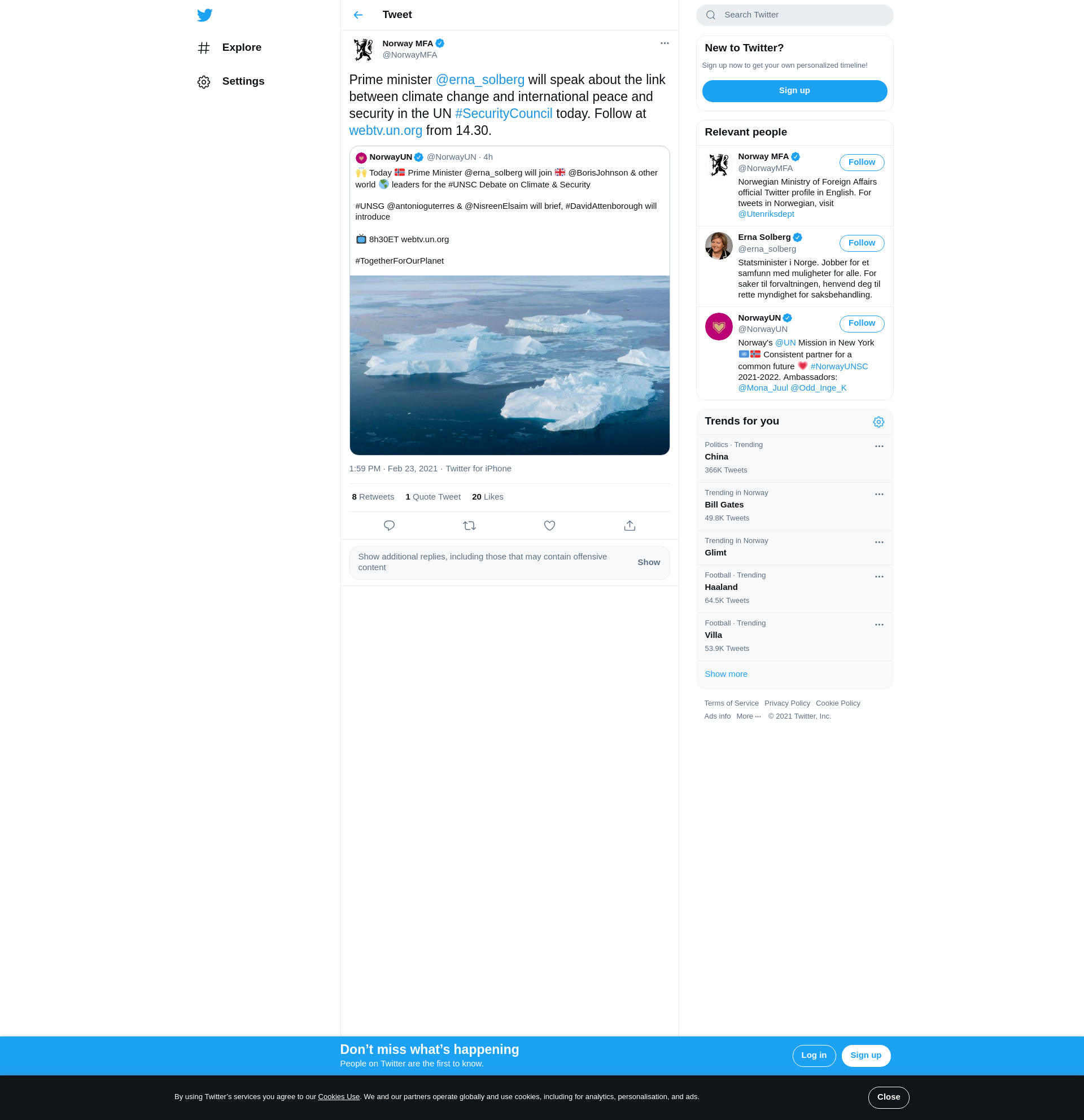Go to Explore in the sidebar

(241, 47)
